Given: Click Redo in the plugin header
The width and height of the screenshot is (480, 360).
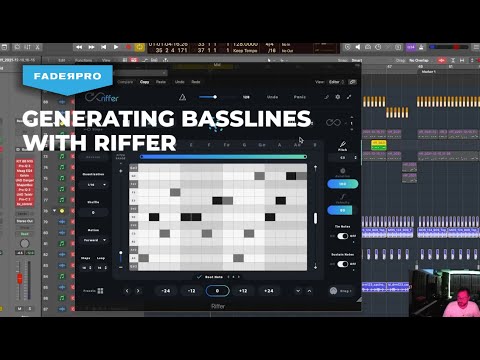Looking at the screenshot, I should pyautogui.click(x=196, y=82).
